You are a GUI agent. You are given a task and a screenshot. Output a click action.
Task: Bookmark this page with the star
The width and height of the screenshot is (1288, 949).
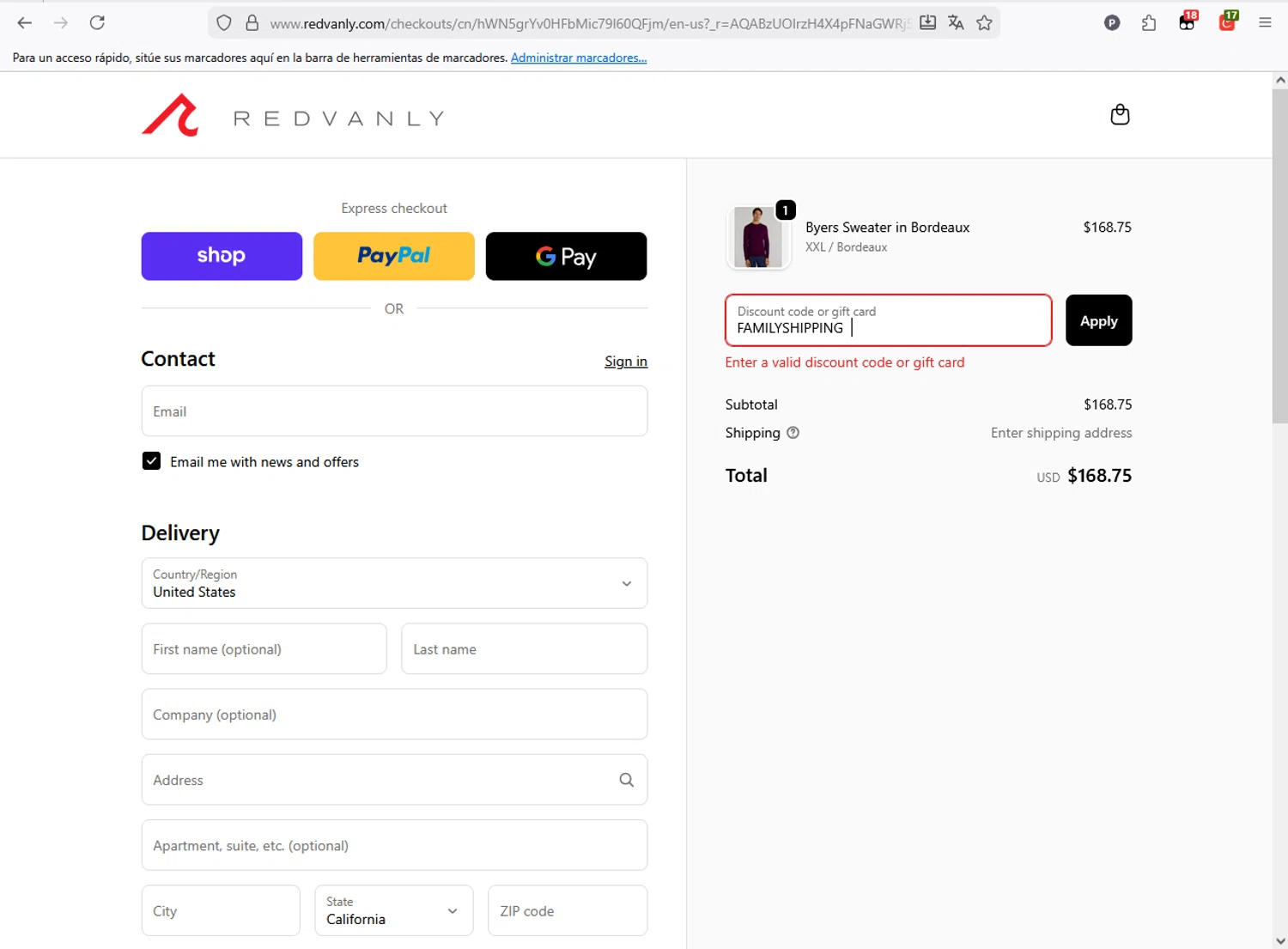[985, 23]
